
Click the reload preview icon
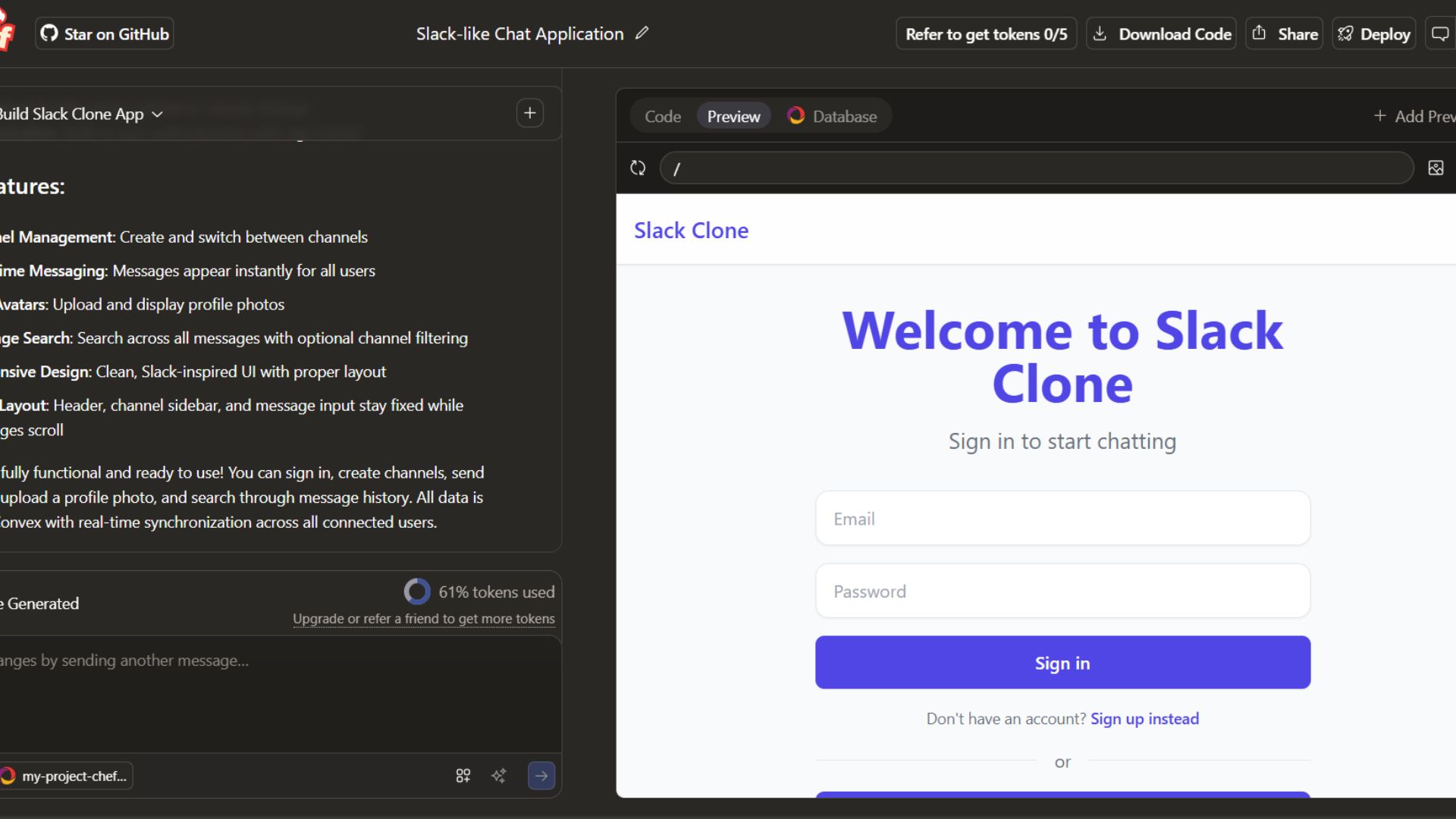point(638,168)
